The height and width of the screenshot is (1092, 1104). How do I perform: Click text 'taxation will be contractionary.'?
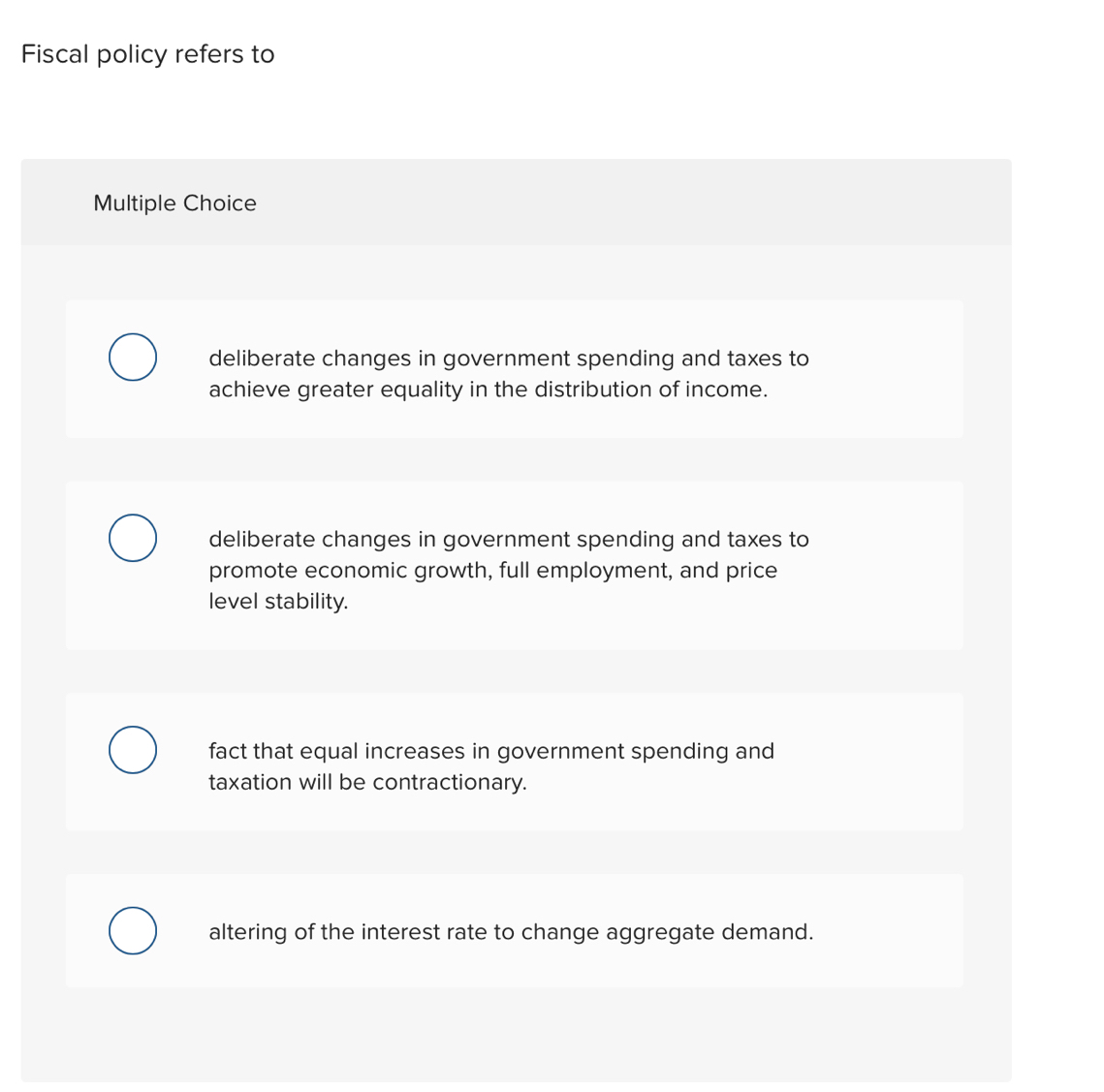(x=367, y=782)
